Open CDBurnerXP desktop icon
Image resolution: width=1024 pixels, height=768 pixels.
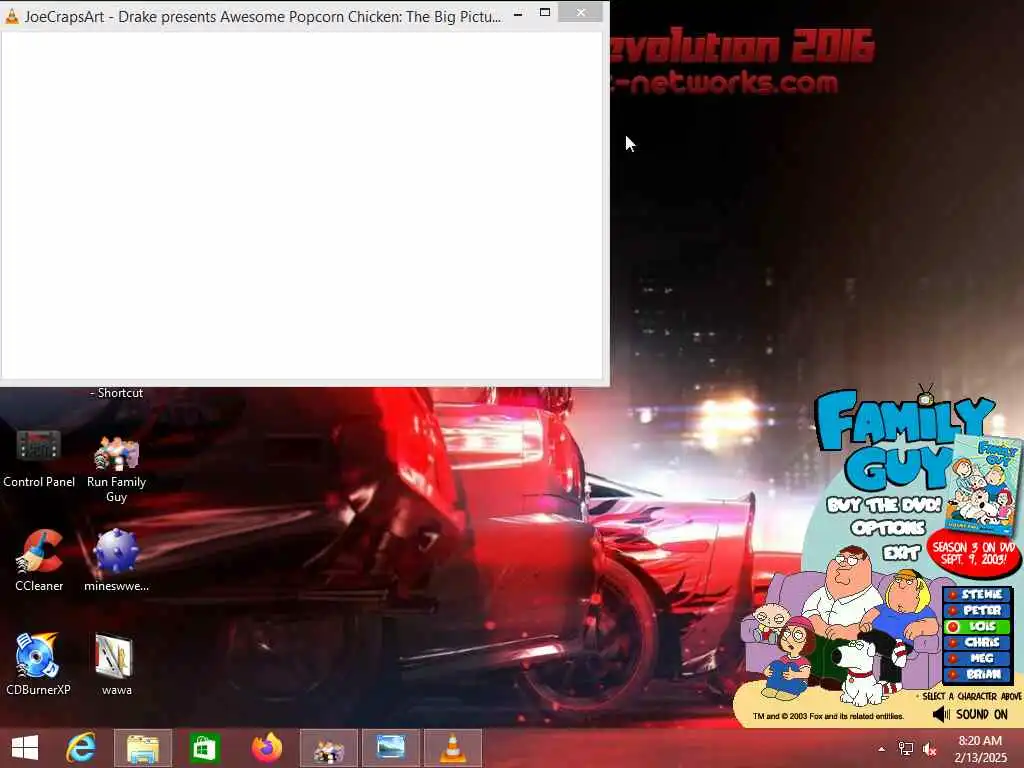38,664
